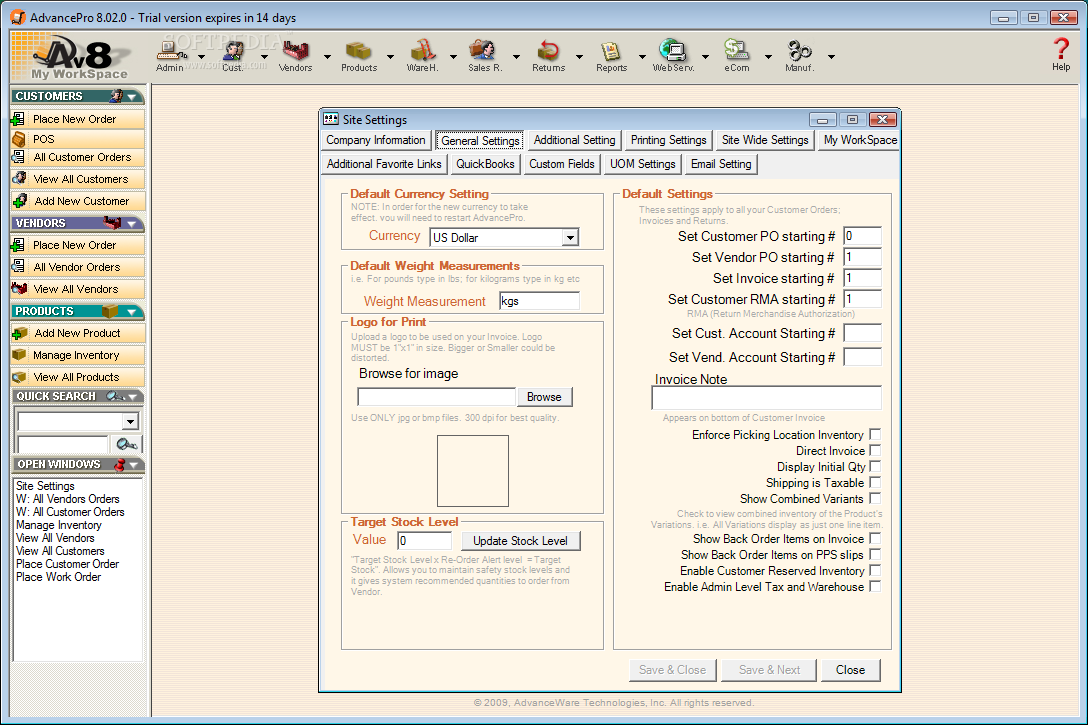Open the Vendors toolbar icon
The image size is (1088, 725).
pyautogui.click(x=296, y=56)
